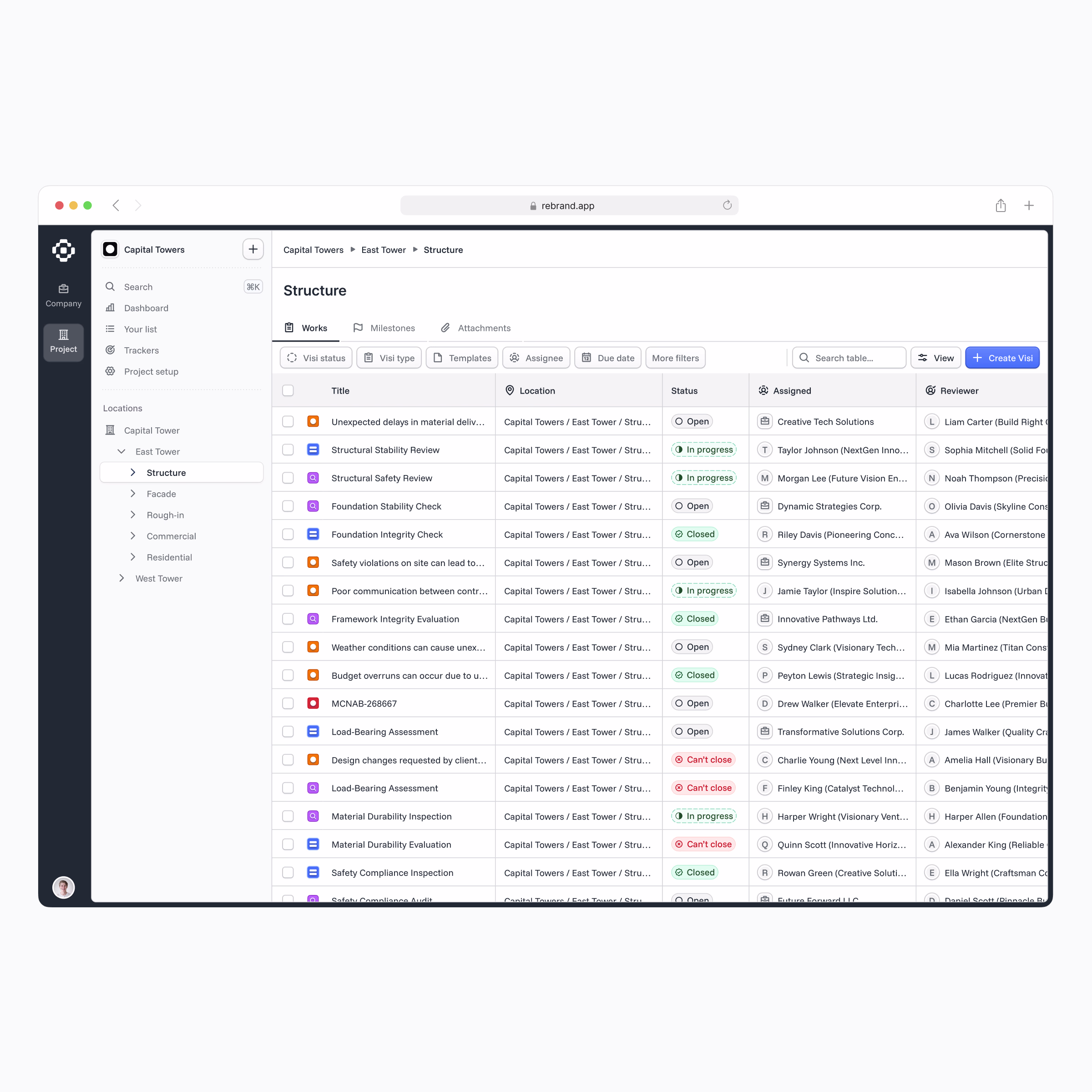1092x1092 pixels.
Task: Select checkbox for MCNAB-268667 row
Action: [288, 704]
